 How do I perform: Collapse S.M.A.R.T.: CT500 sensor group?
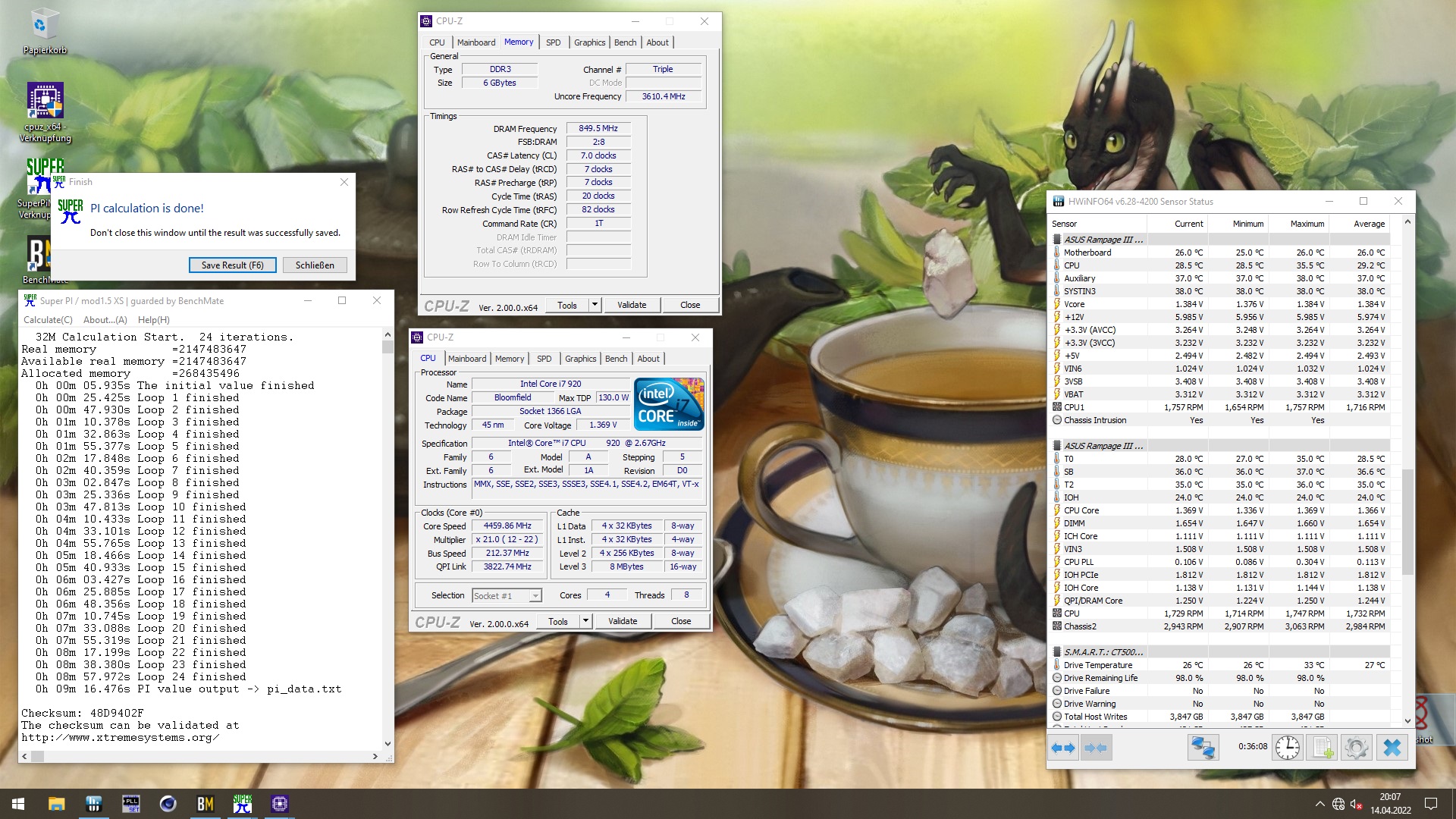click(x=1057, y=652)
